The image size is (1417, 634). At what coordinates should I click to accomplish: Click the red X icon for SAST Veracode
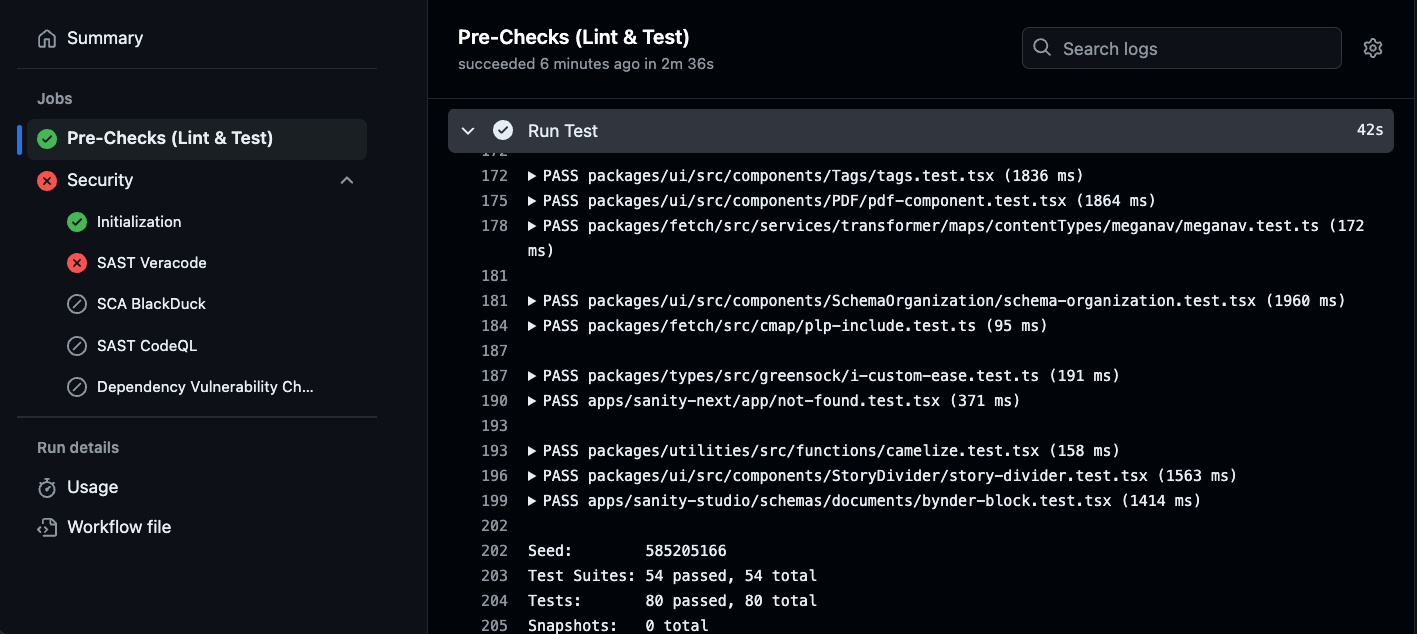pyautogui.click(x=77, y=263)
